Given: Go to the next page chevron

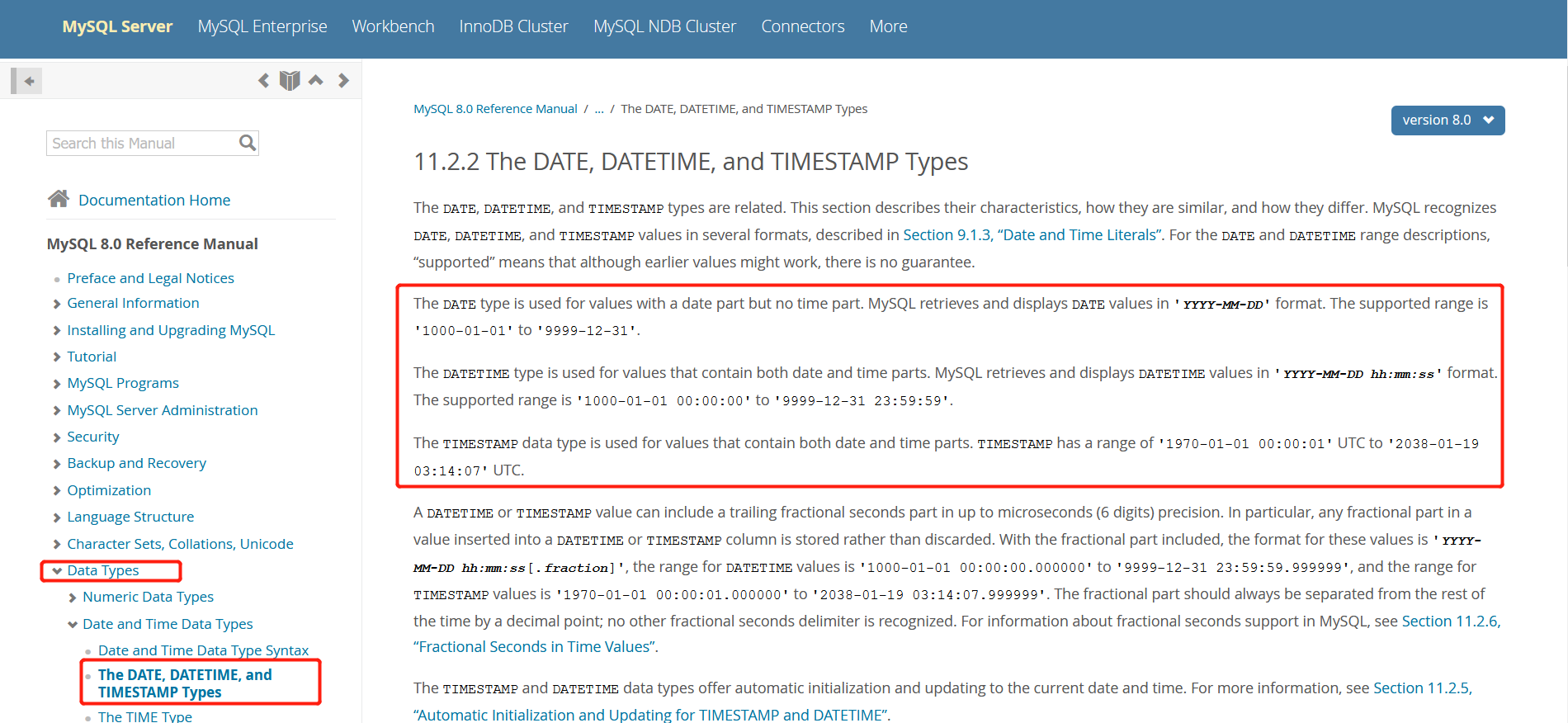Looking at the screenshot, I should (x=343, y=80).
